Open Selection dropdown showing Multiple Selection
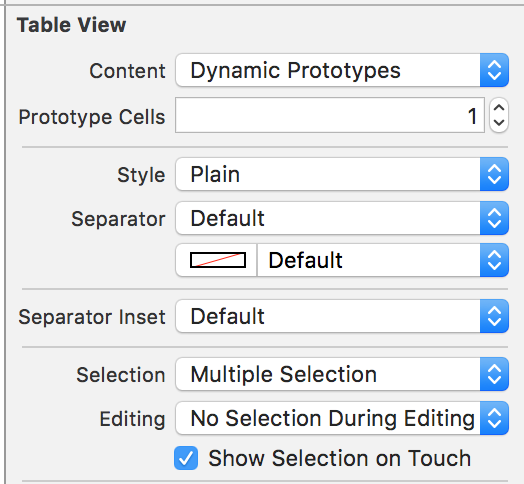 pos(342,374)
